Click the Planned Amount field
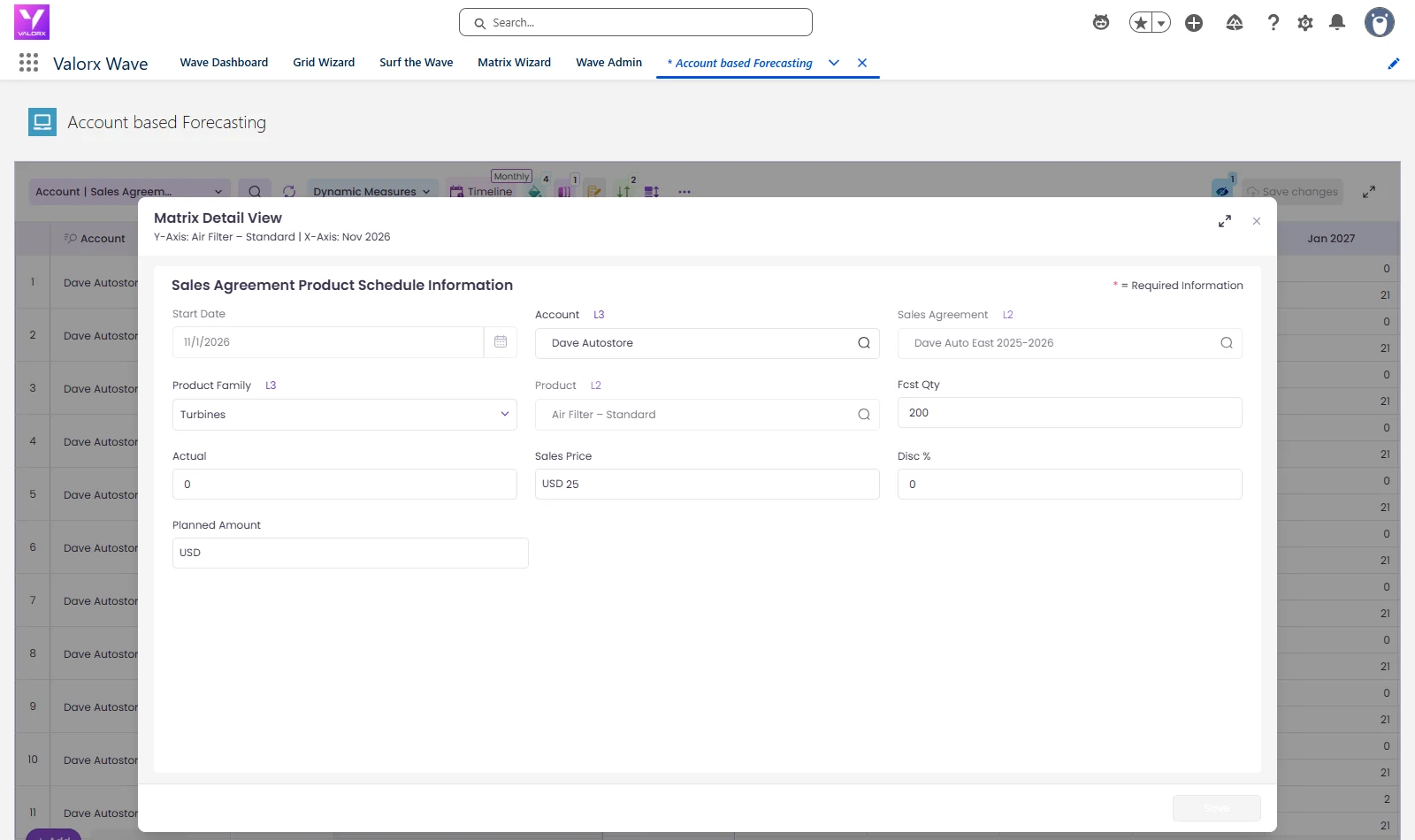The height and width of the screenshot is (840, 1415). 350,553
